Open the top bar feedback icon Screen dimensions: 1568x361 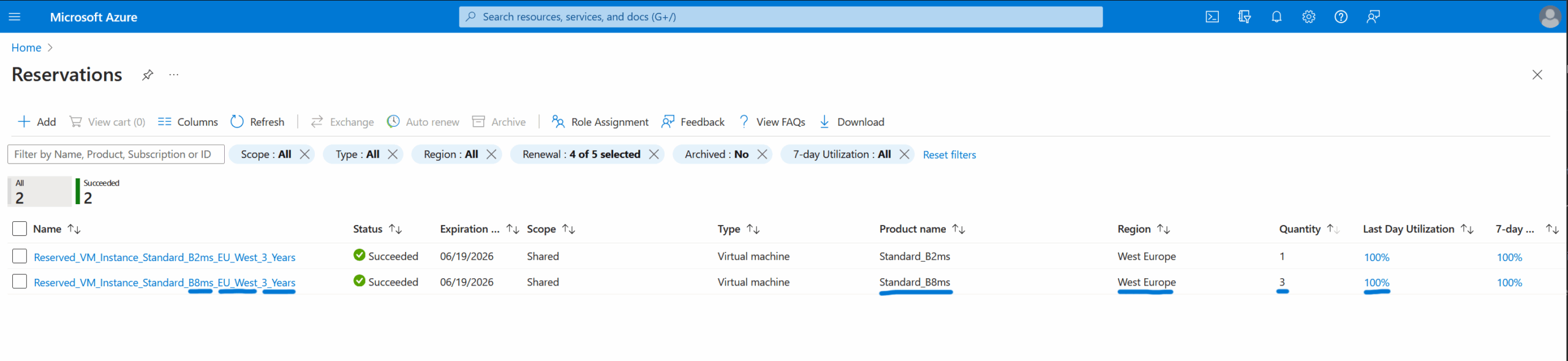[1373, 17]
